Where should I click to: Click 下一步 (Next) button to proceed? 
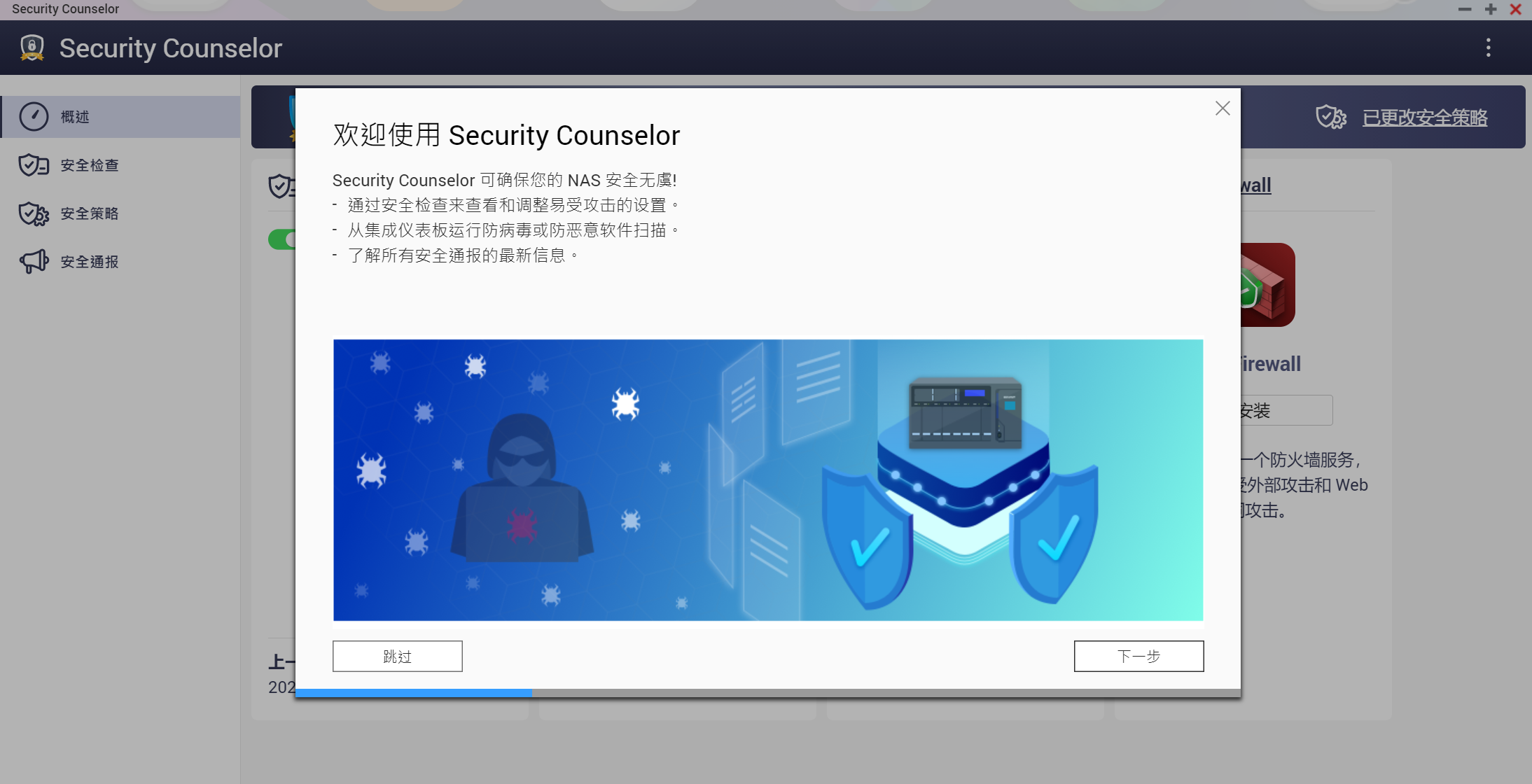coord(1138,656)
